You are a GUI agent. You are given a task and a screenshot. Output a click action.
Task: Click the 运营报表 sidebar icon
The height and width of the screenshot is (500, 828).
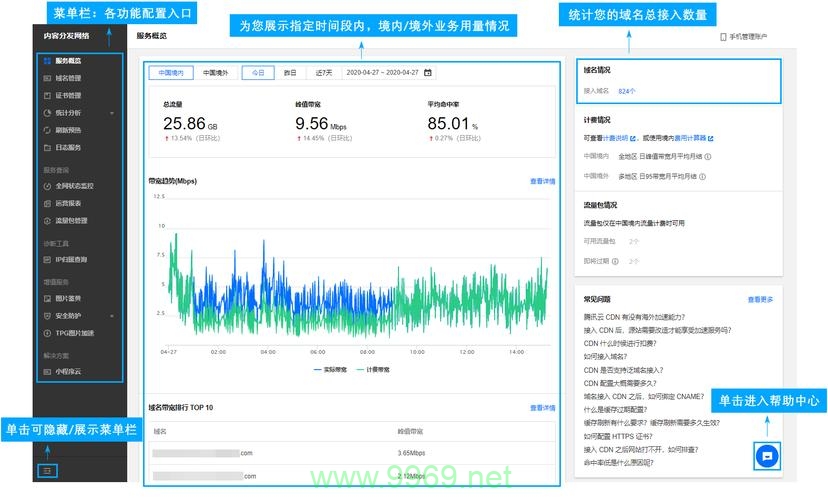click(x=48, y=203)
